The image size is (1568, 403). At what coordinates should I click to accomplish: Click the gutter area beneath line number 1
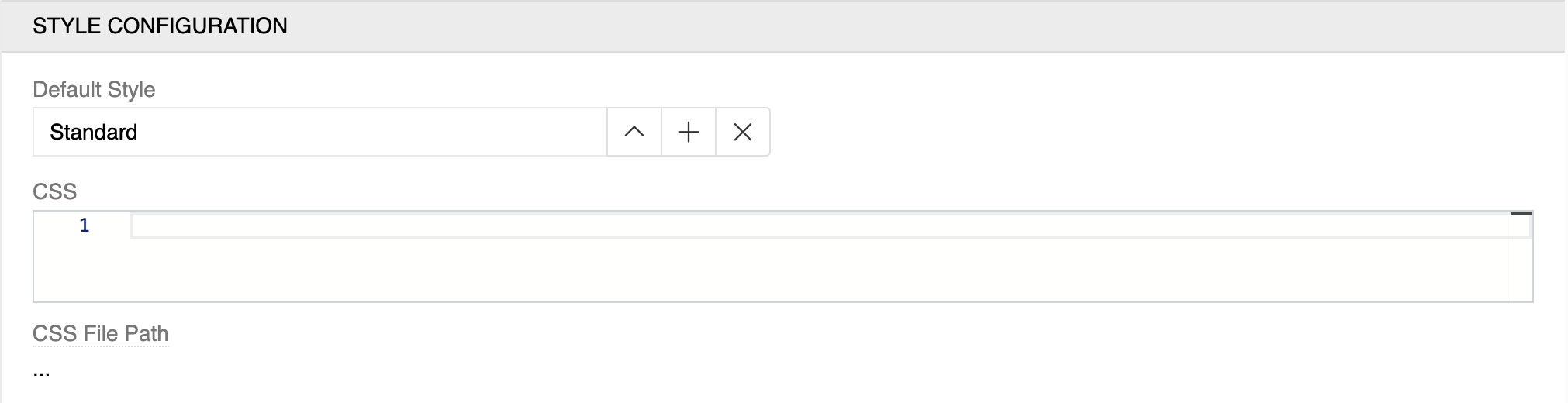pyautogui.click(x=81, y=271)
